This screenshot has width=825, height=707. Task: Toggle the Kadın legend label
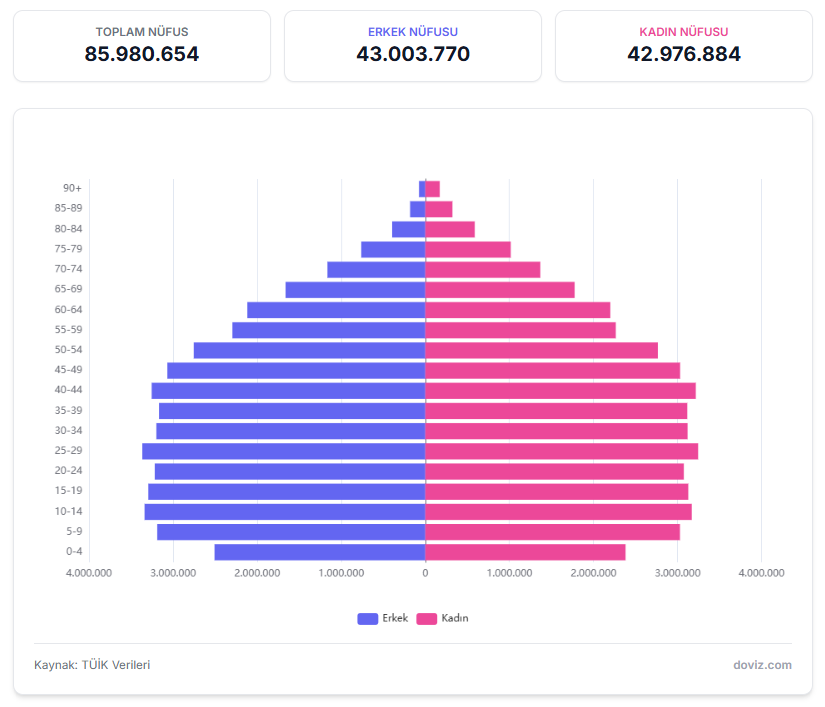tap(455, 618)
